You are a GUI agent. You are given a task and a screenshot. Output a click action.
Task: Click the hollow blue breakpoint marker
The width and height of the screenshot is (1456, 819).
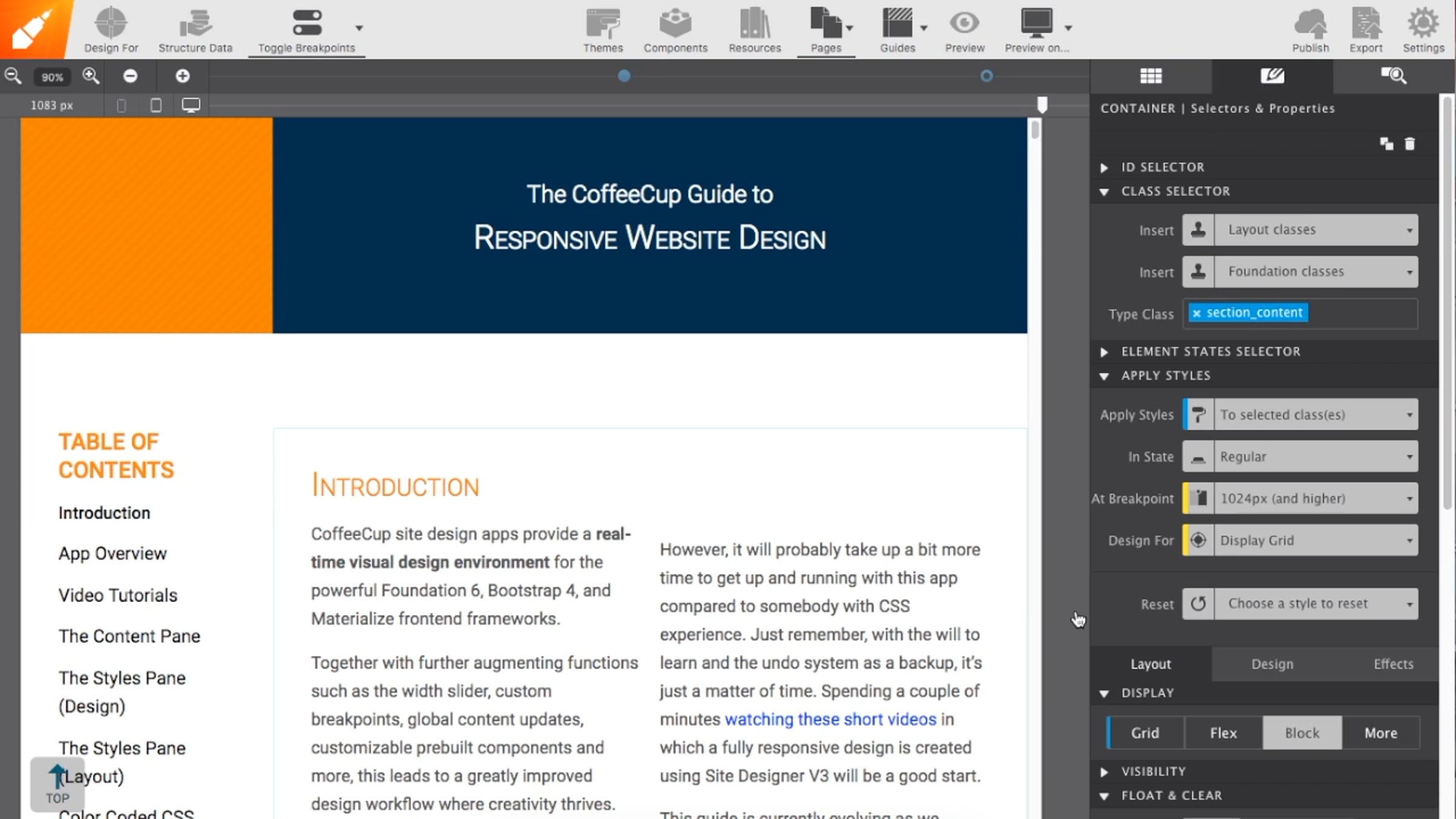(986, 76)
